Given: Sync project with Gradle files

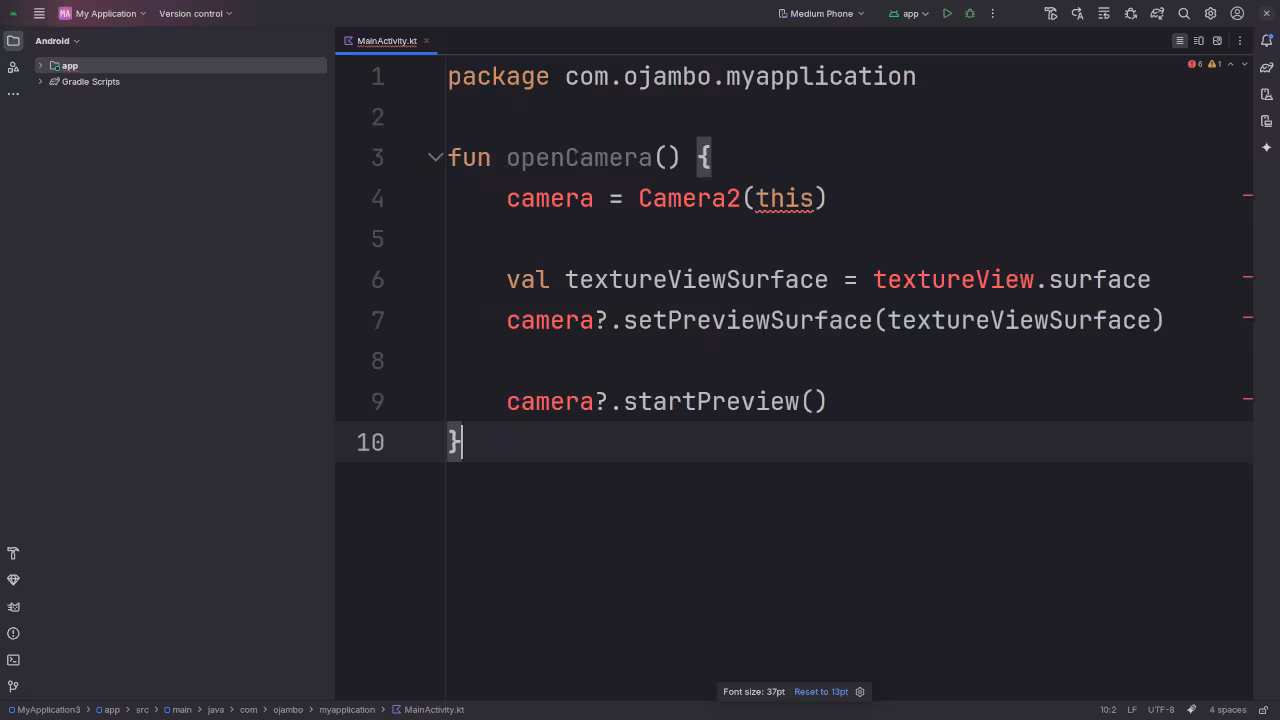Looking at the screenshot, I should 1157,13.
